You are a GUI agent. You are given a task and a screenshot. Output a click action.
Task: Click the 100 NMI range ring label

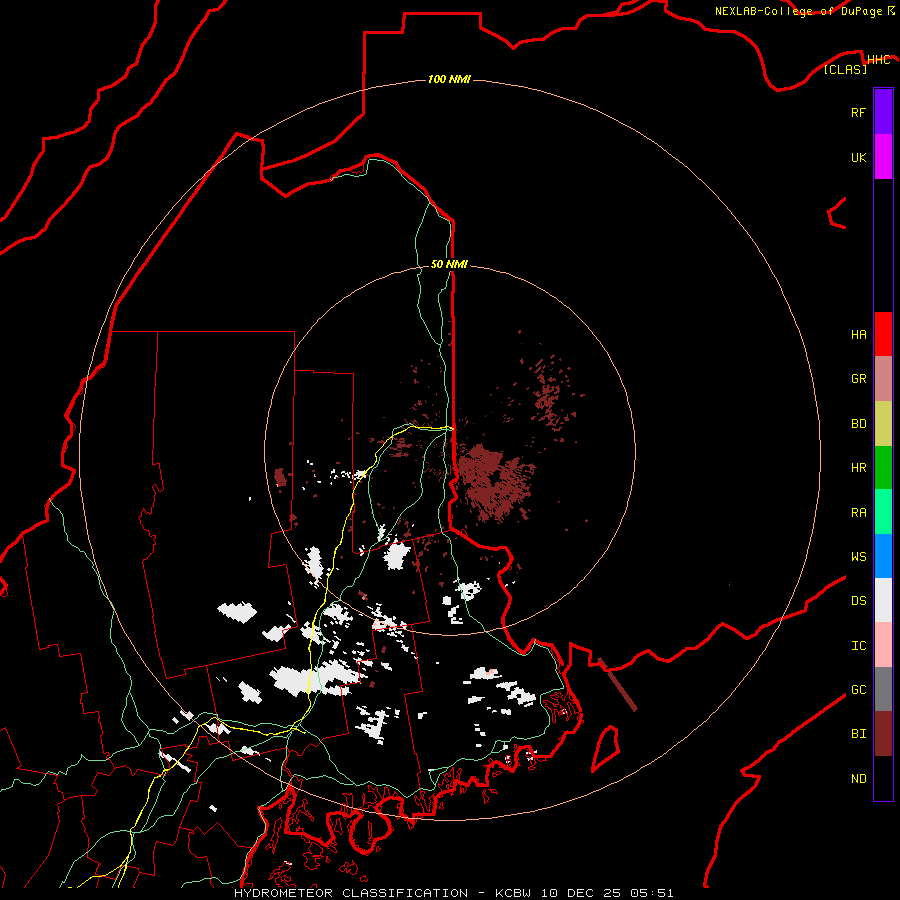click(449, 79)
